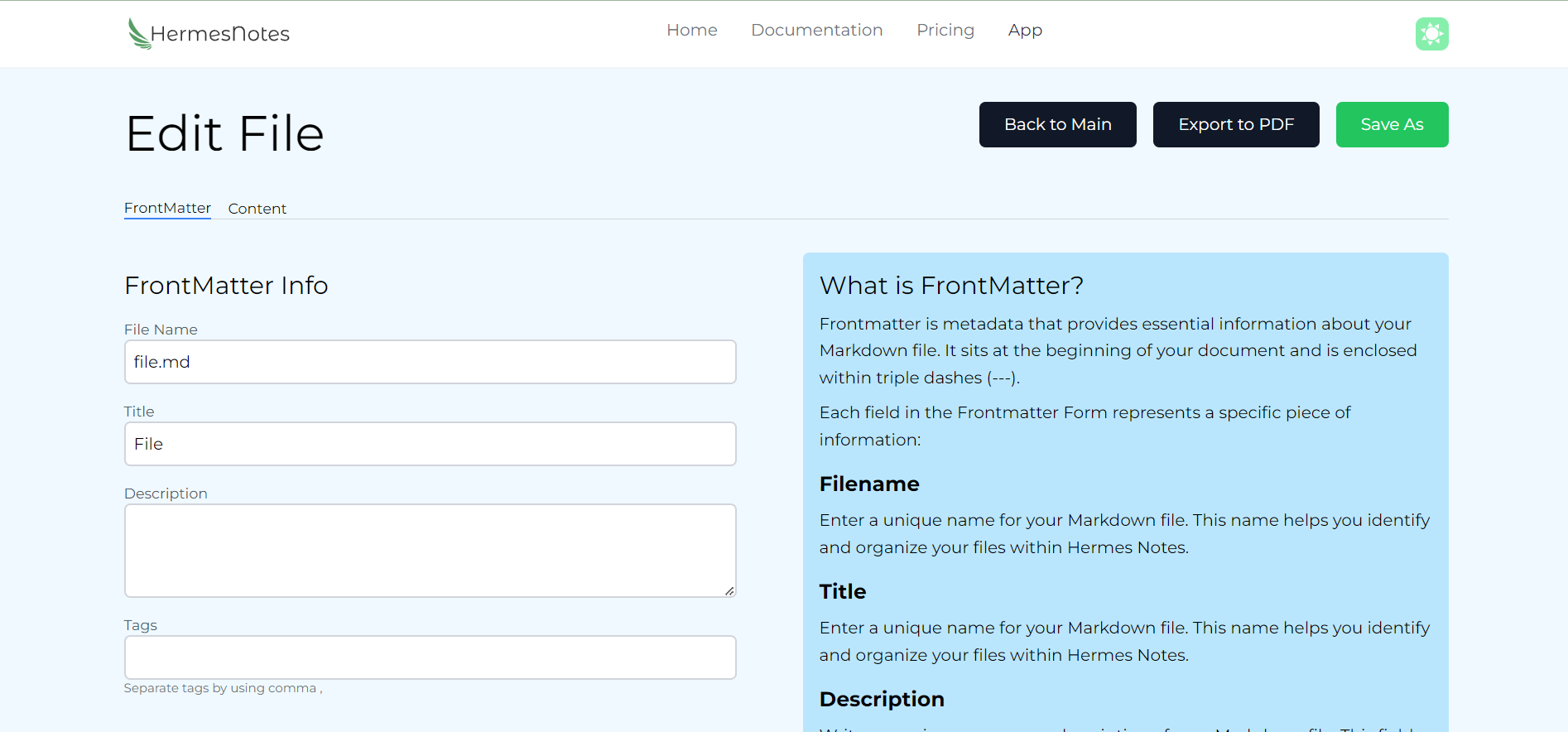Focus the File Name input field
The image size is (1568, 732).
point(430,362)
